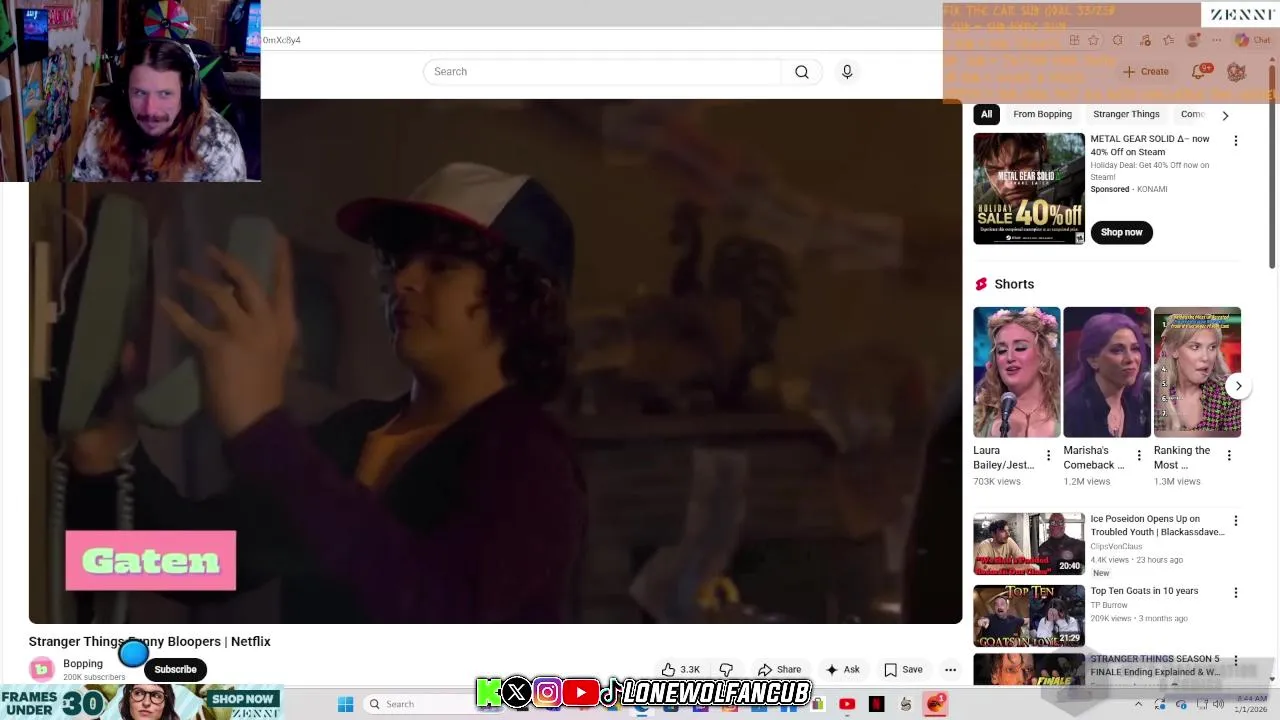Dislike the video with the thumbs-down icon

tap(727, 670)
